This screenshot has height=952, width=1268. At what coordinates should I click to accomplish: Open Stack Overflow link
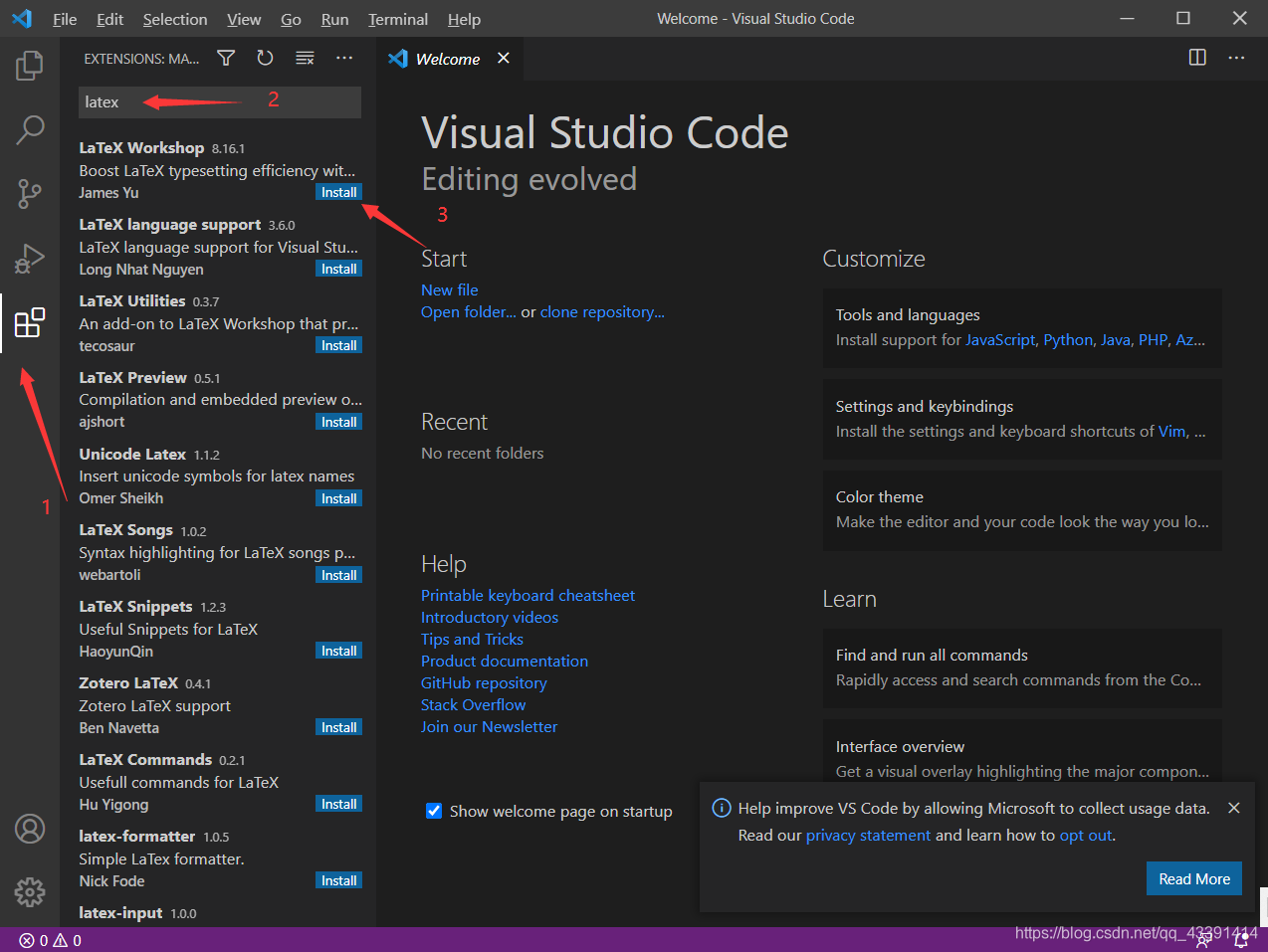pos(473,704)
